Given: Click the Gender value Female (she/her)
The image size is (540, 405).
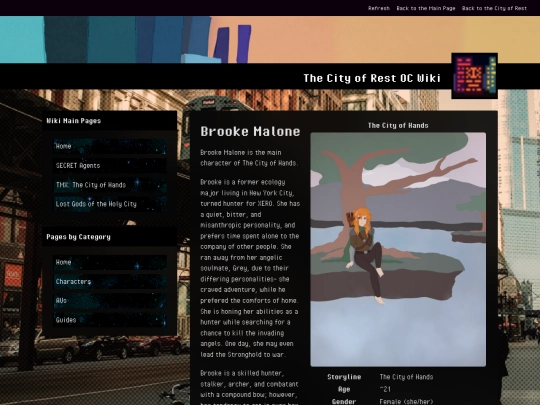Looking at the screenshot, I should [406, 402].
